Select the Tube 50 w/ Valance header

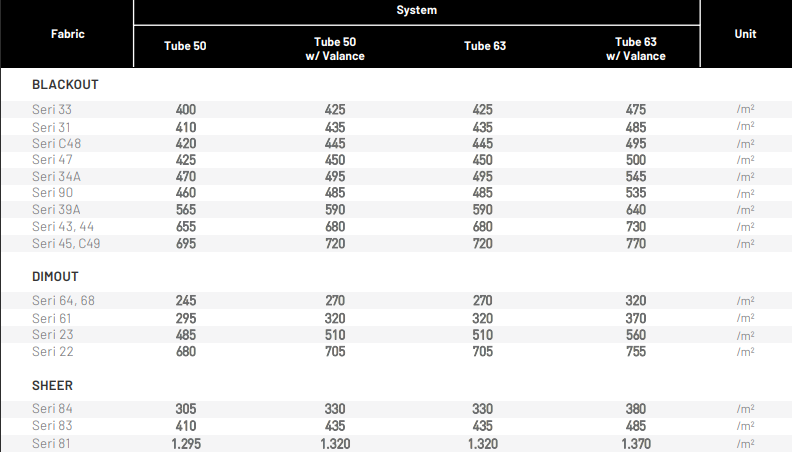pyautogui.click(x=335, y=49)
